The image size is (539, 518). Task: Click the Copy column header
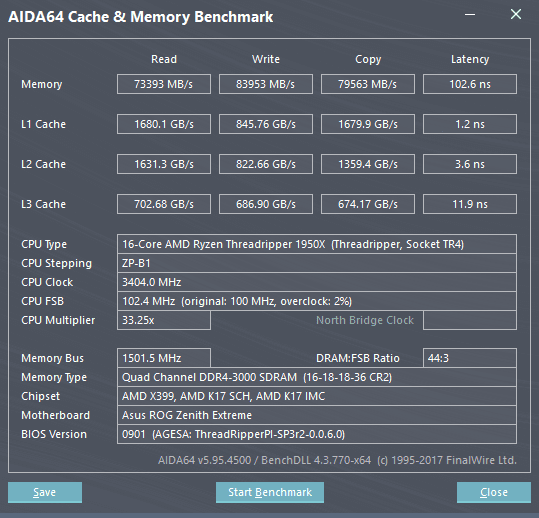tap(368, 59)
